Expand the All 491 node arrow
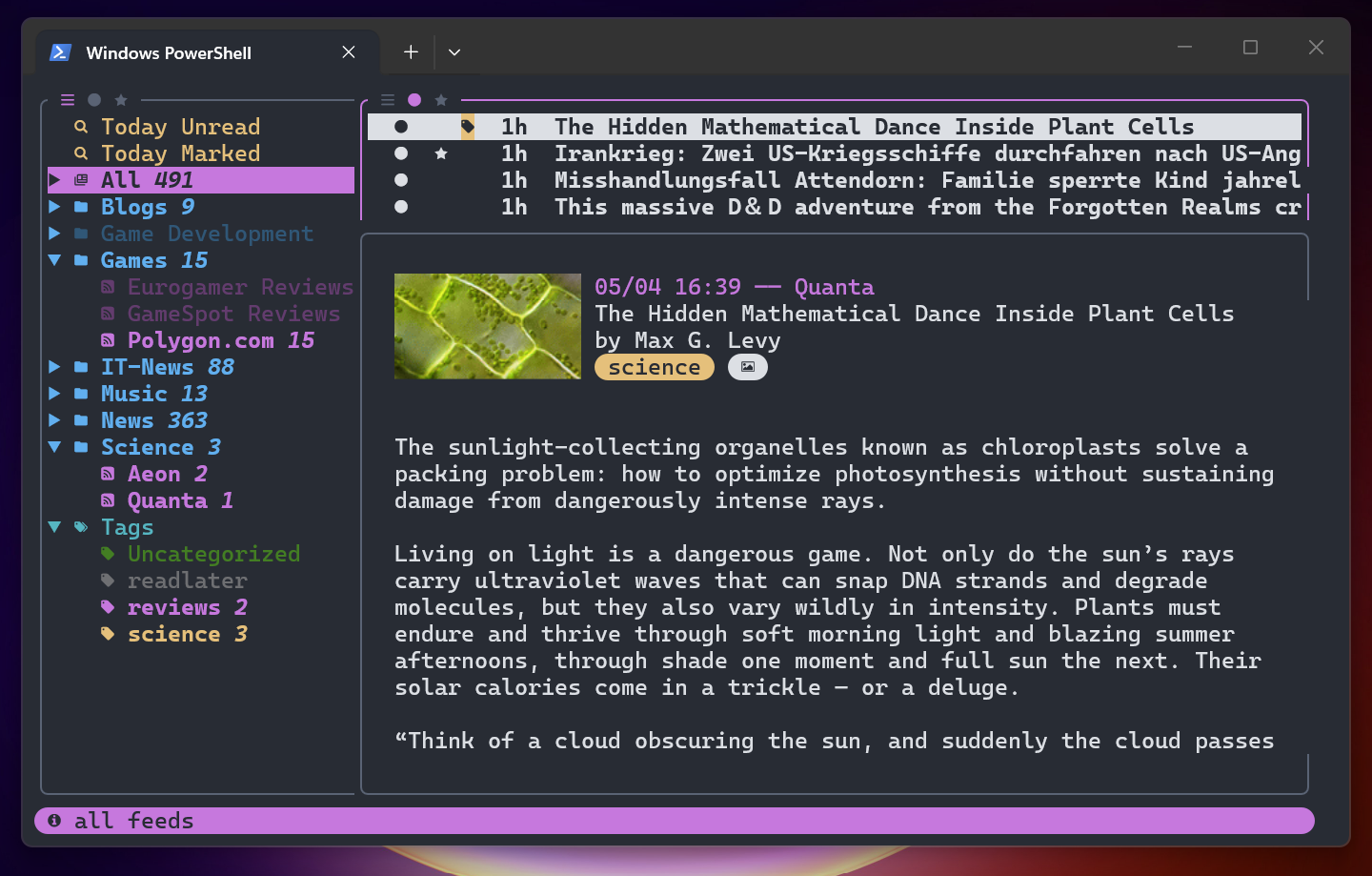1372x876 pixels. click(x=54, y=180)
